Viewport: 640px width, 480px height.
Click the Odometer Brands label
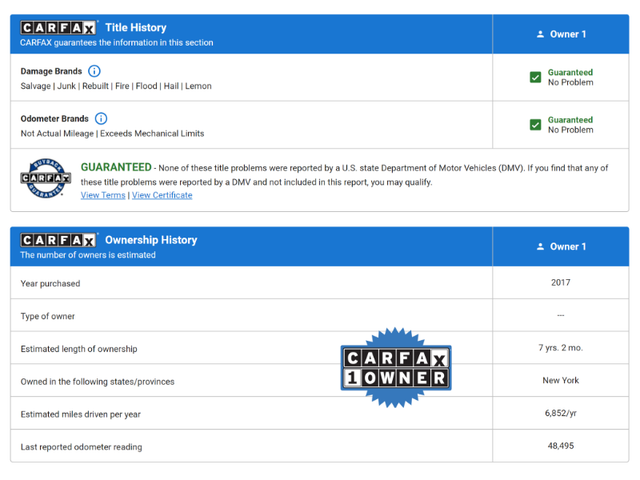(x=55, y=119)
